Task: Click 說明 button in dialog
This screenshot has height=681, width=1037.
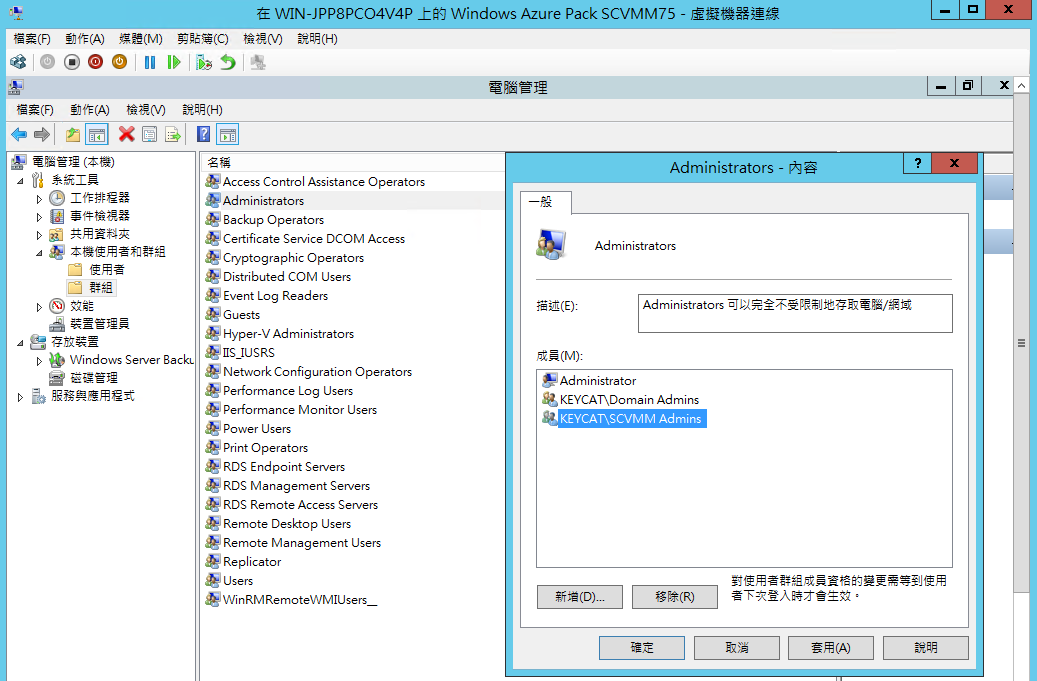Action: pos(926,648)
